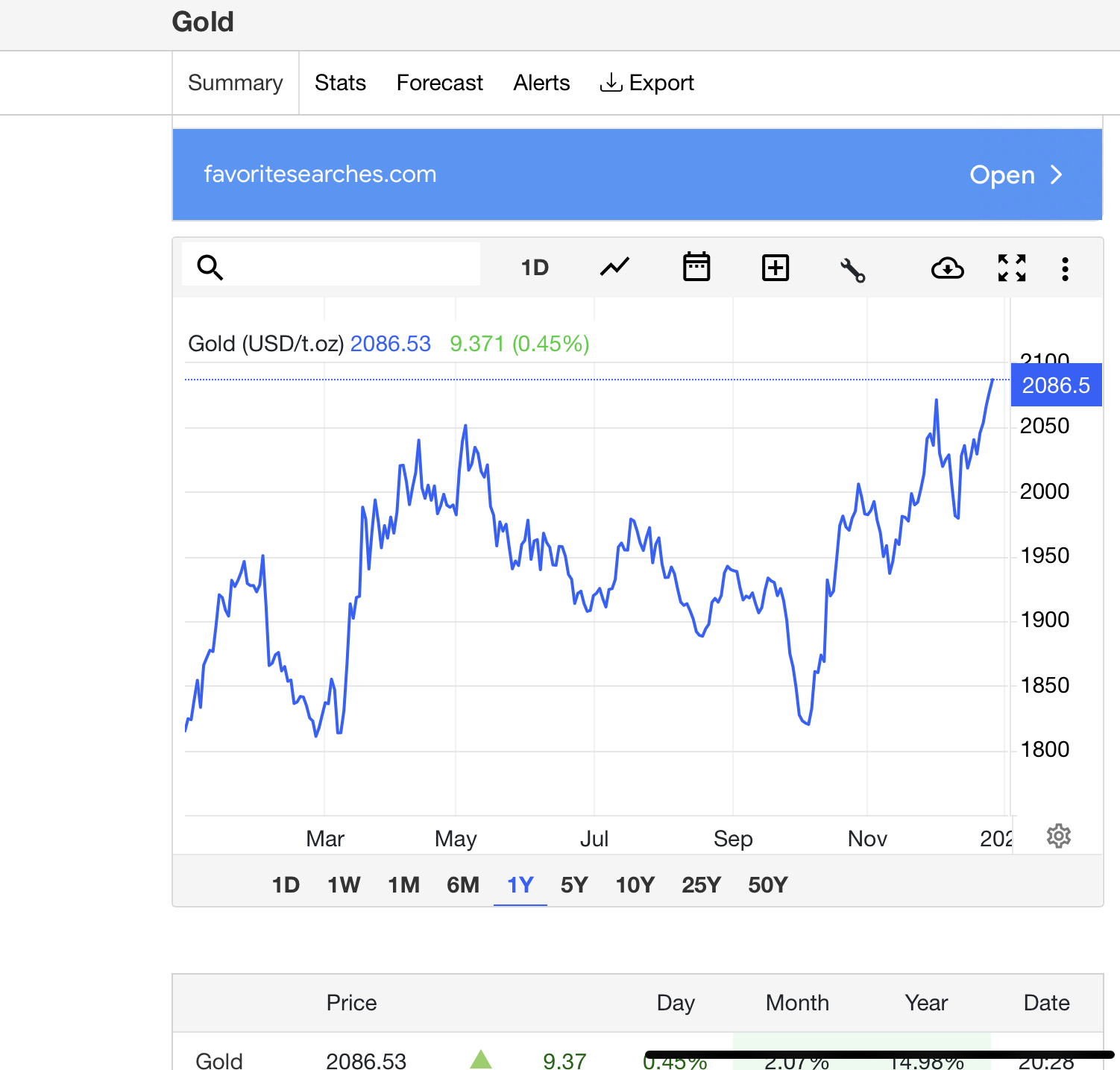The height and width of the screenshot is (1070, 1120).
Task: Click the Month column header
Action: (797, 1003)
